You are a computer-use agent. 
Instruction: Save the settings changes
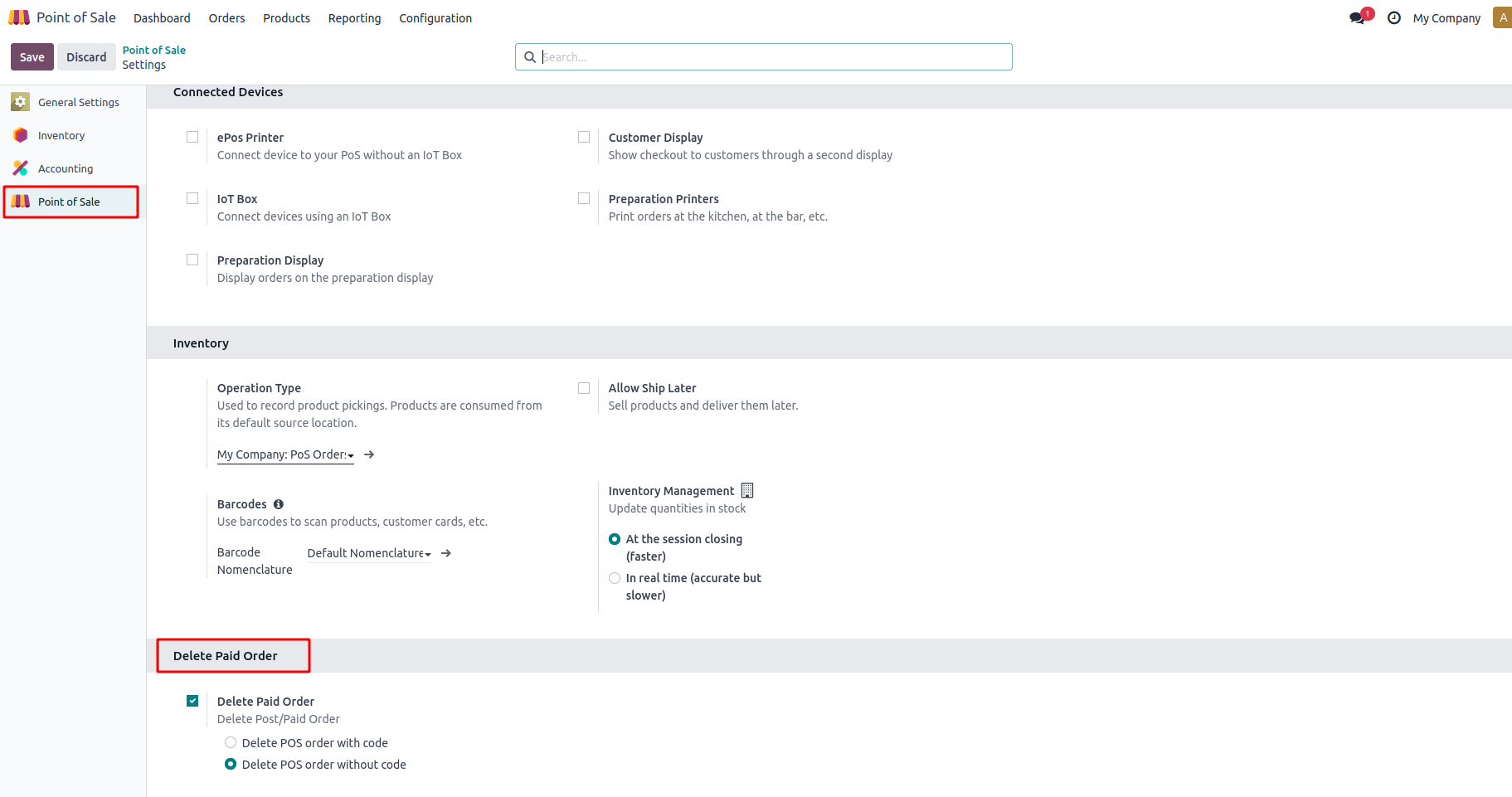point(32,57)
